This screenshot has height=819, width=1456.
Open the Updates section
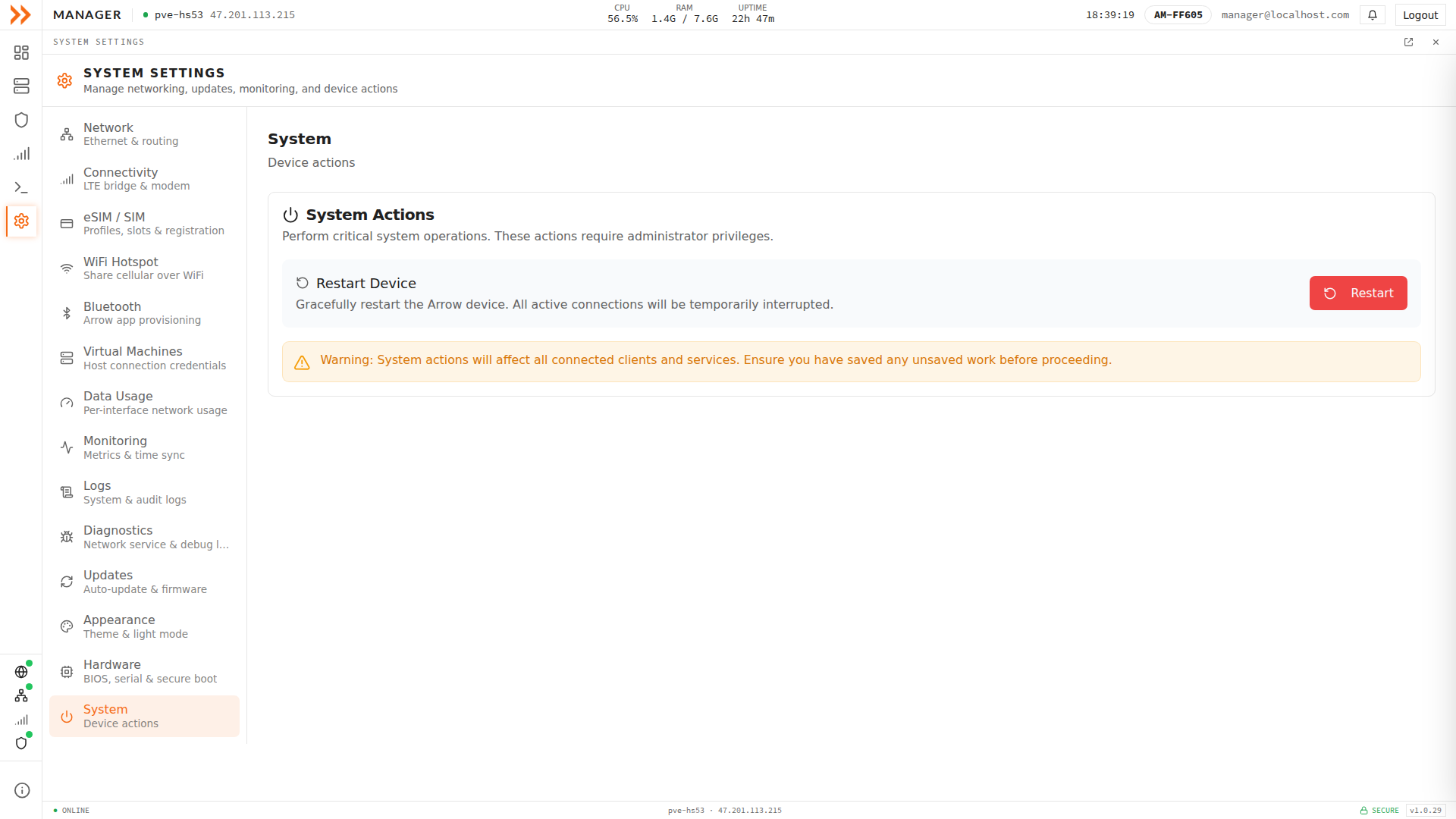(x=144, y=582)
